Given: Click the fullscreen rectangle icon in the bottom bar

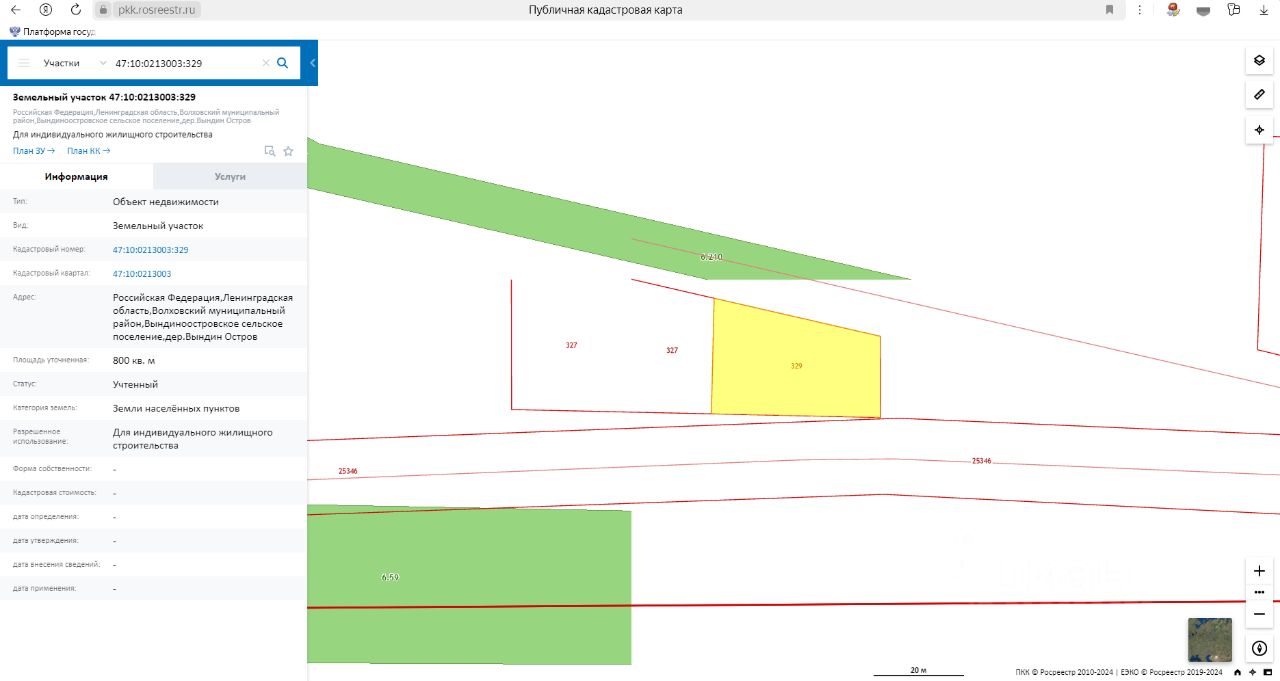Looking at the screenshot, I should tap(1267, 672).
